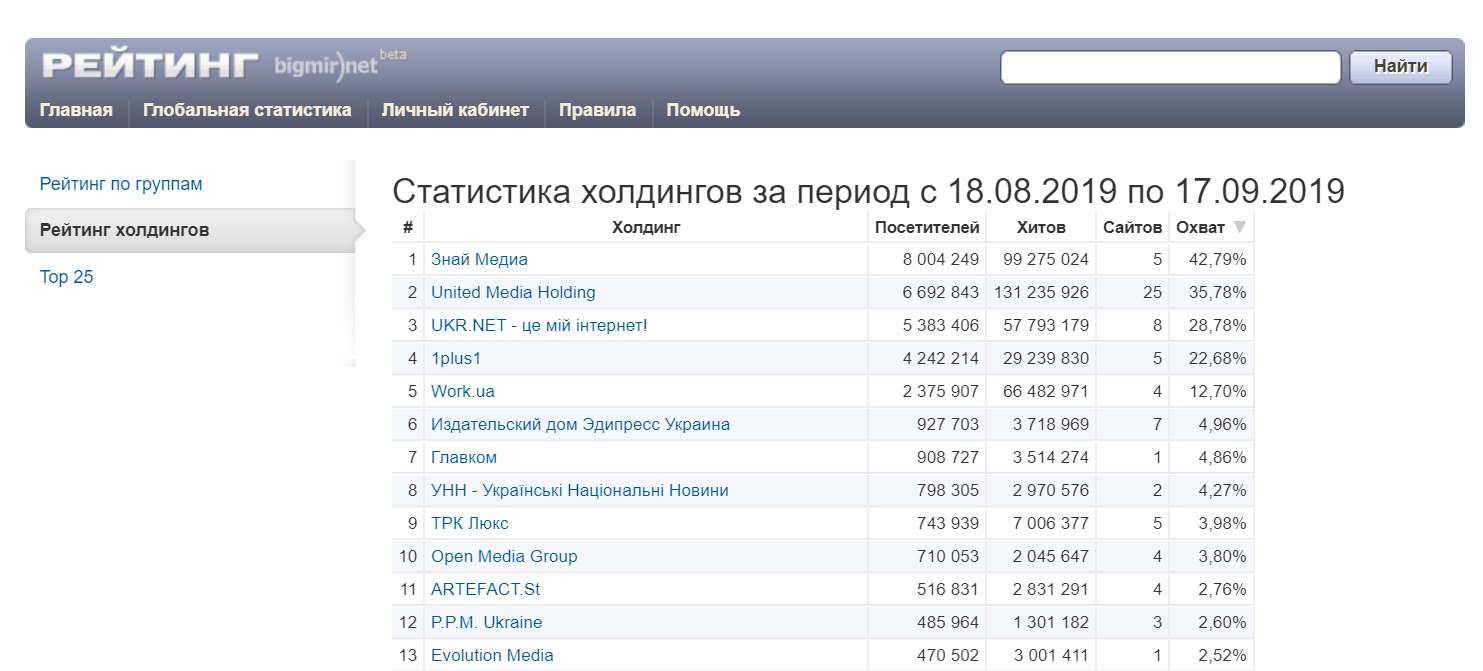1483x671 pixels.
Task: Click hits value 99 275 024
Action: tap(1046, 259)
